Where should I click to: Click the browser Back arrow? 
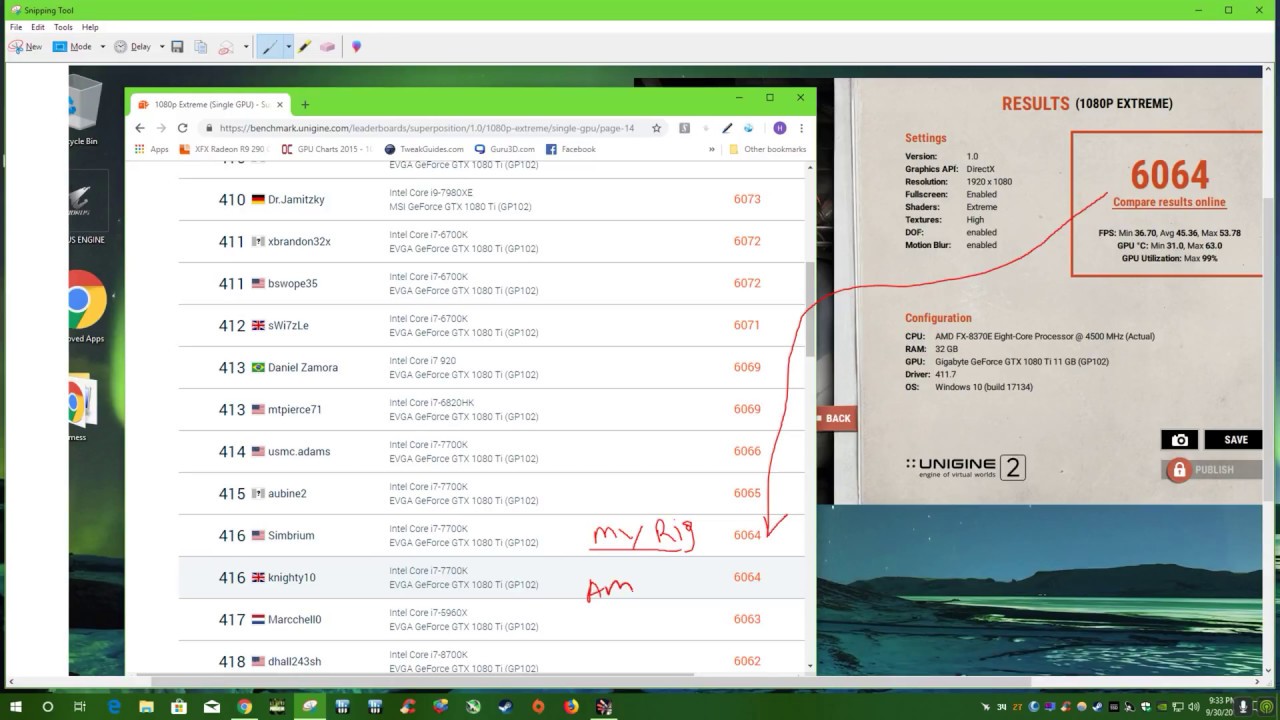pos(140,128)
